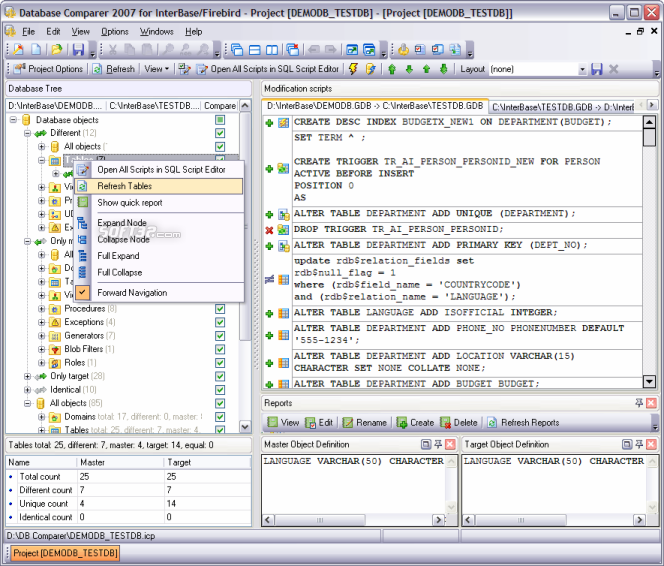
Task: Click Create in Reports toolbar
Action: point(415,422)
